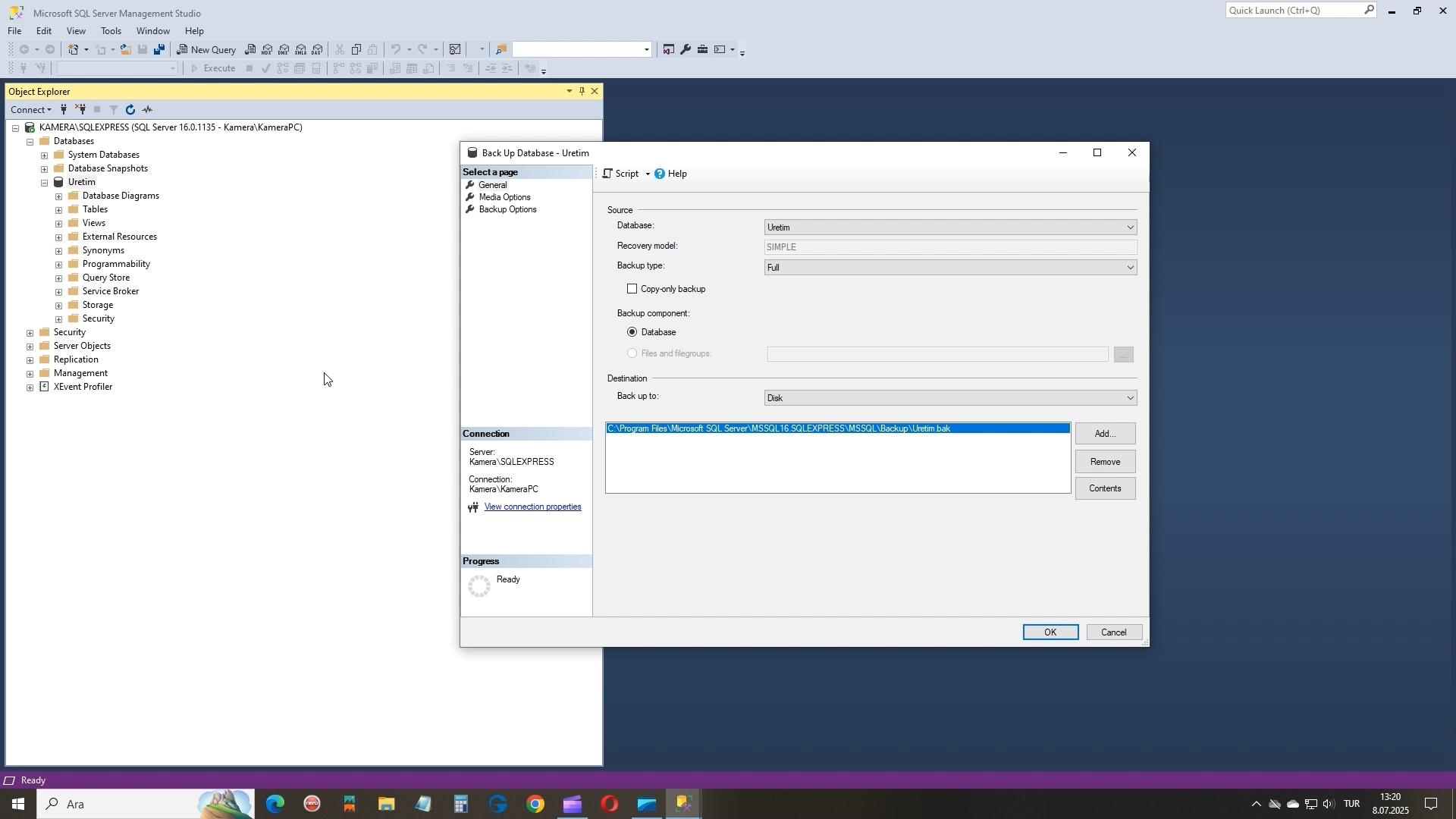Pin the Object Explorer panel

tap(582, 91)
